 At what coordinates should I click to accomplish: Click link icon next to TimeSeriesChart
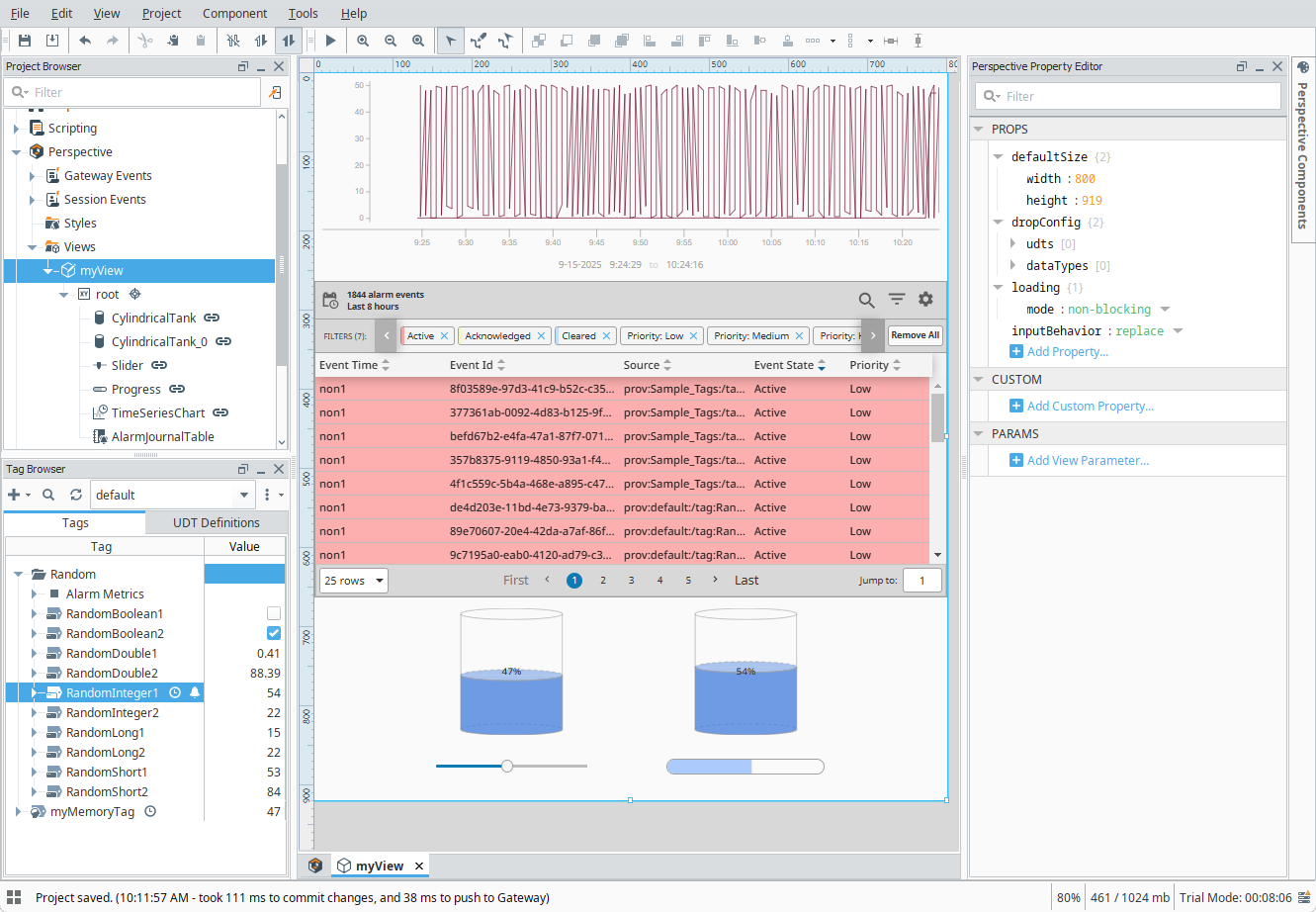(220, 412)
